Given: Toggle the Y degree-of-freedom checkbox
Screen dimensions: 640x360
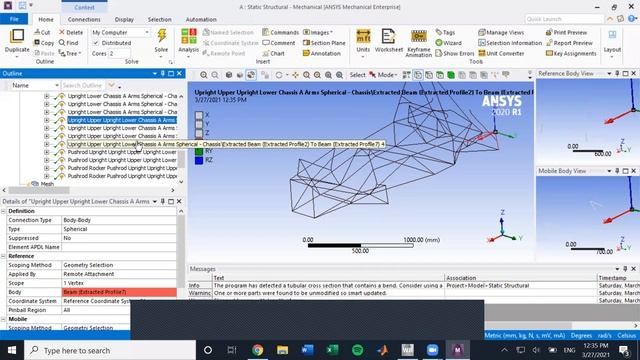Looking at the screenshot, I should pyautogui.click(x=199, y=124).
